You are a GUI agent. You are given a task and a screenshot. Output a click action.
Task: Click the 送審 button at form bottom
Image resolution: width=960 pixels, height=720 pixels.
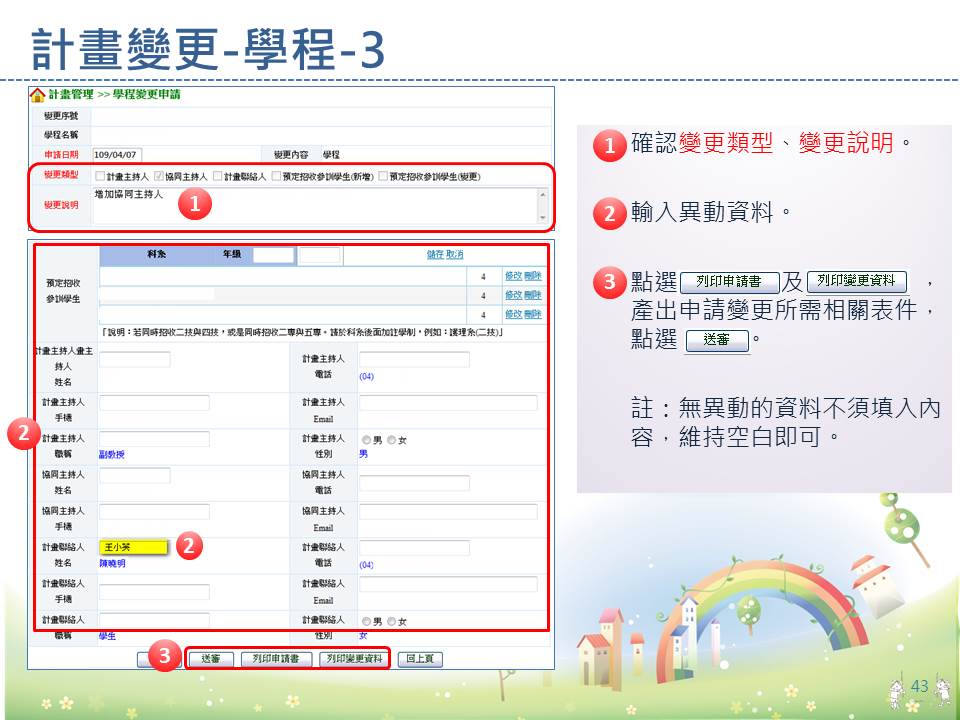pos(210,659)
